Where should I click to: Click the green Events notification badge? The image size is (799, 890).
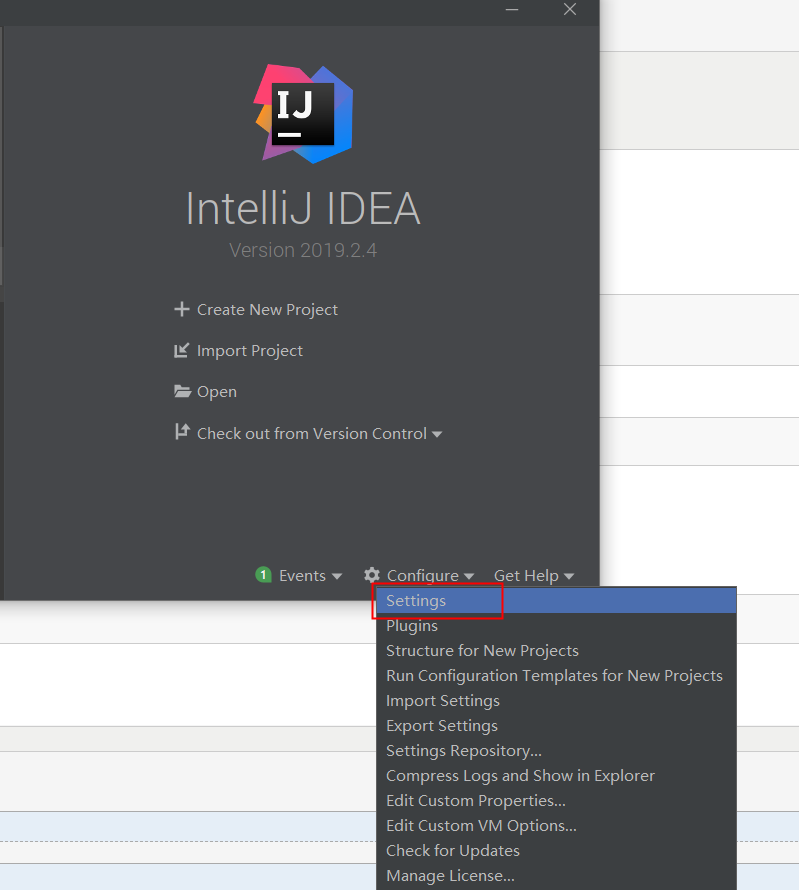point(263,575)
